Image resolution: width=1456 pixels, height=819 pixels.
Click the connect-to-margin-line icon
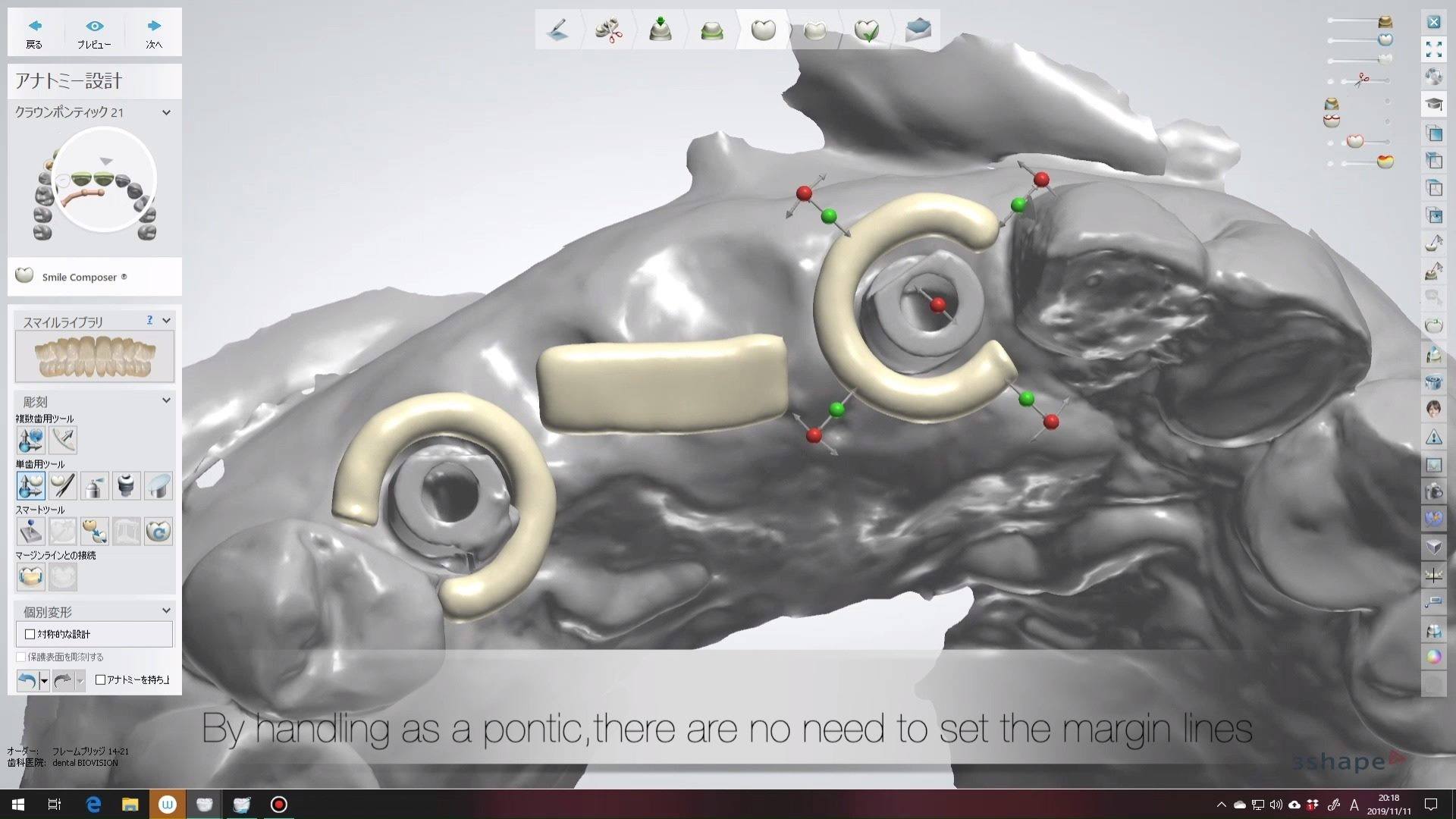point(31,577)
